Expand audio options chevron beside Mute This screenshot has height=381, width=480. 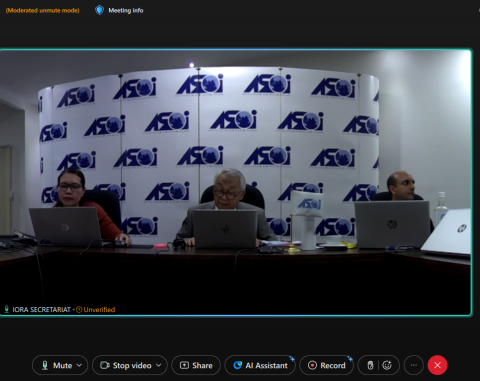tap(79, 365)
